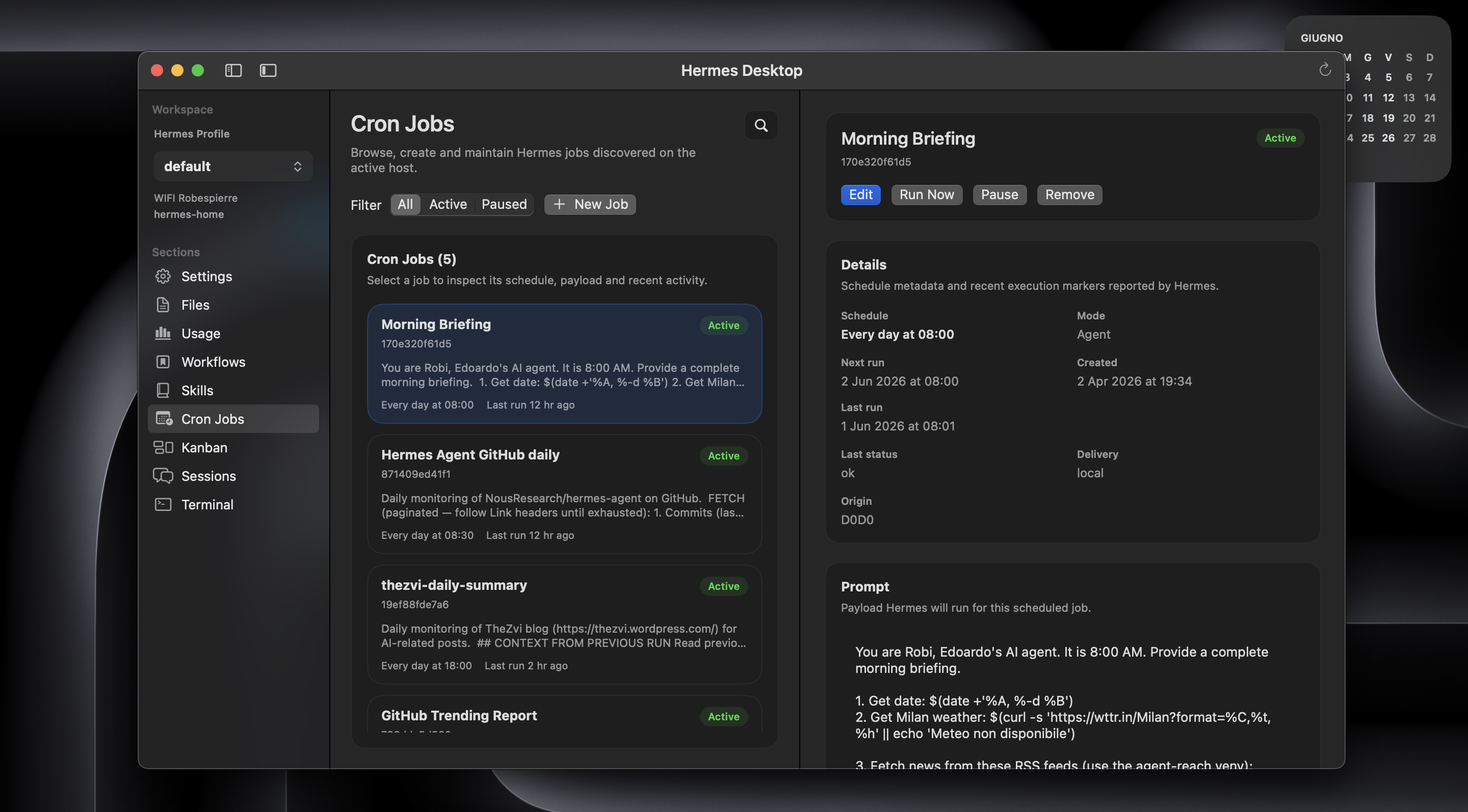Click the Cron Jobs calendar icon
Screen dimensions: 1468x812
click(164, 419)
